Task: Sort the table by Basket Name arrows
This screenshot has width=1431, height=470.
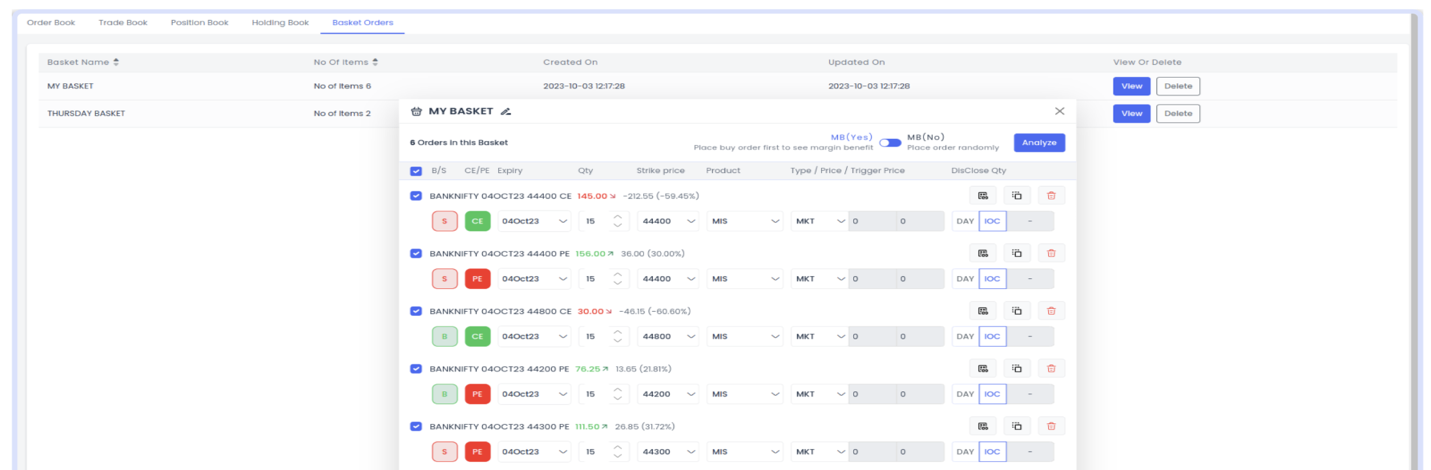Action: (x=116, y=62)
